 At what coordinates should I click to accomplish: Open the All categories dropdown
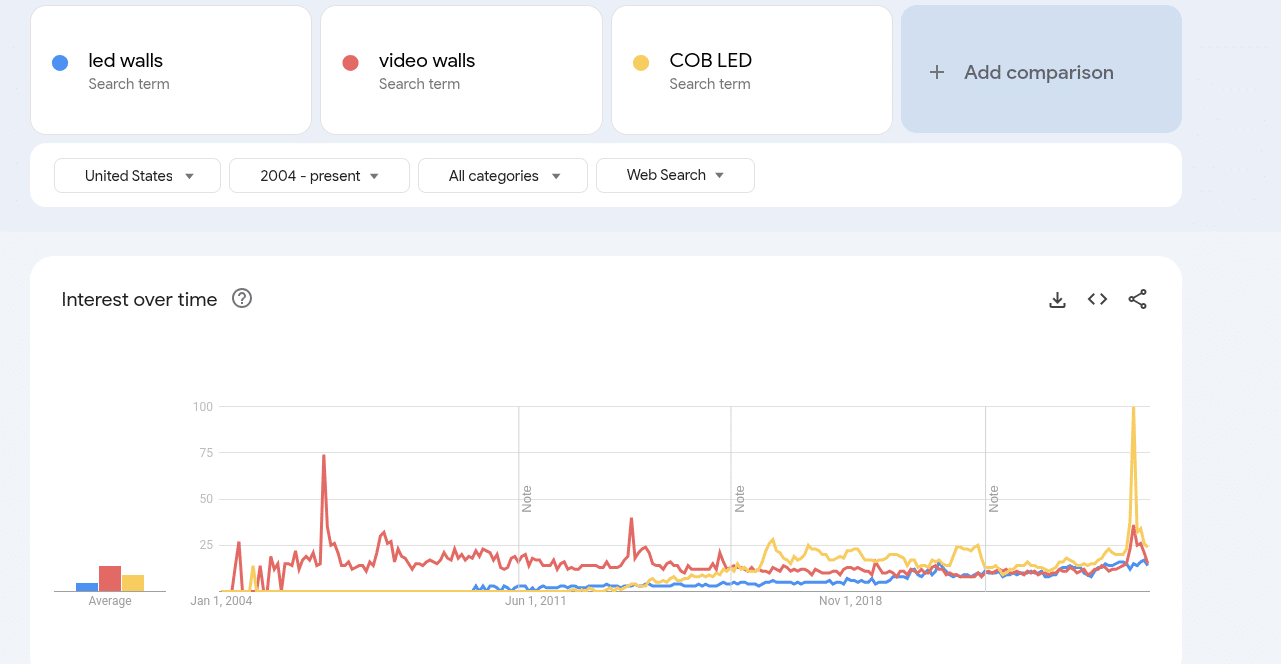pos(503,176)
